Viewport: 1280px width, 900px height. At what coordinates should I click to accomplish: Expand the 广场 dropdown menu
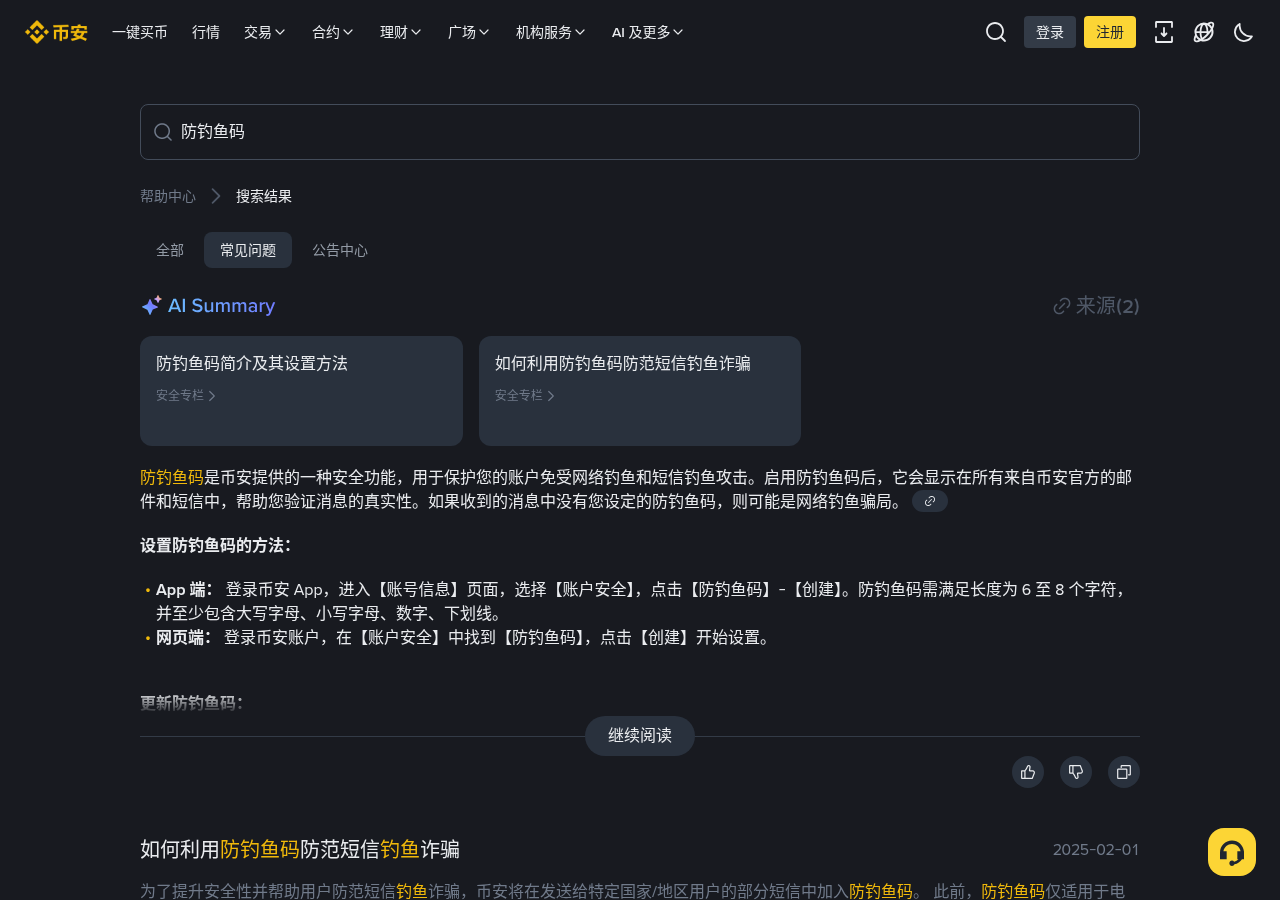point(469,32)
